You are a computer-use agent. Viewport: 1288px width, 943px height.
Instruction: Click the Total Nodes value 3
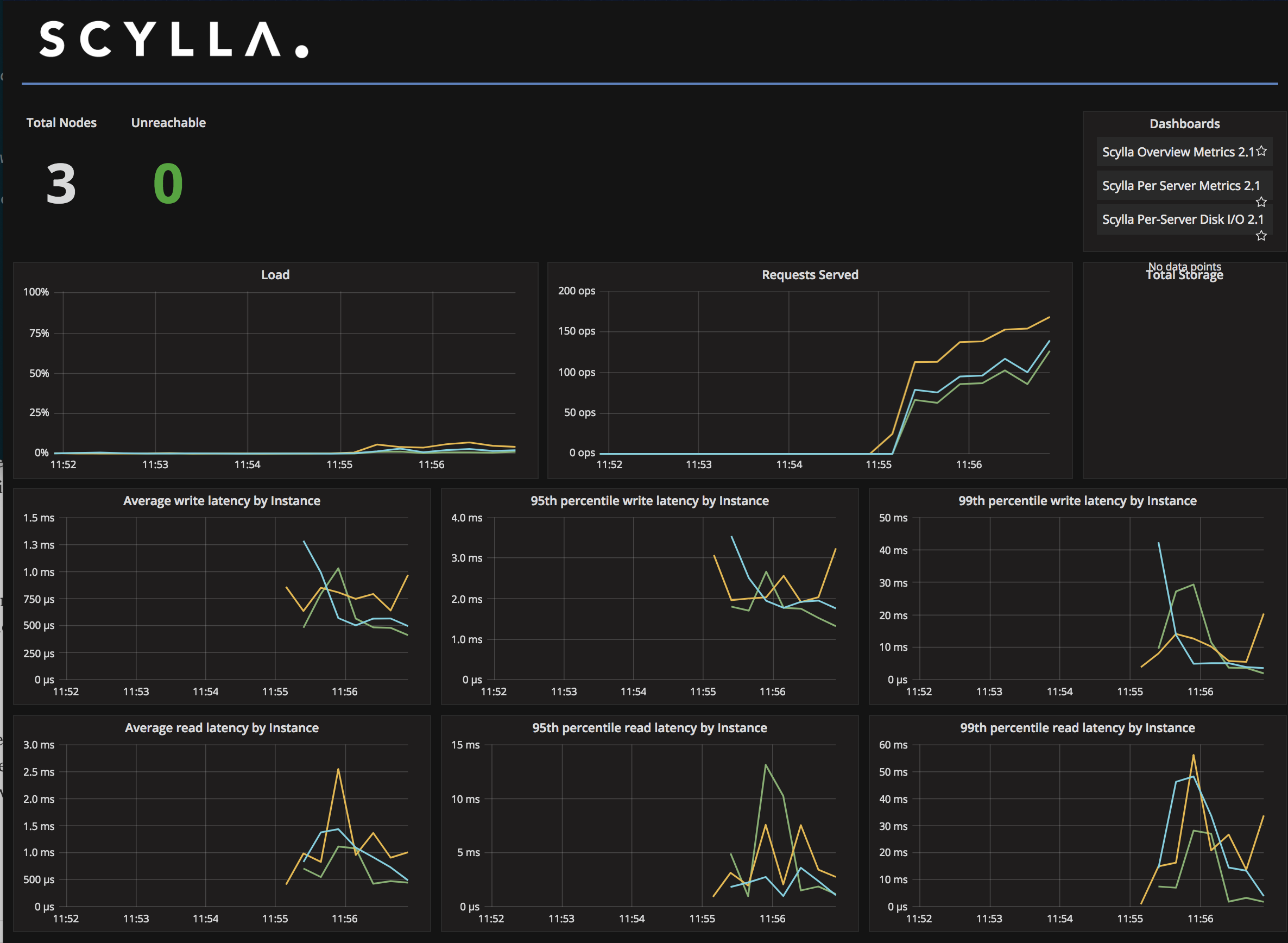click(61, 184)
